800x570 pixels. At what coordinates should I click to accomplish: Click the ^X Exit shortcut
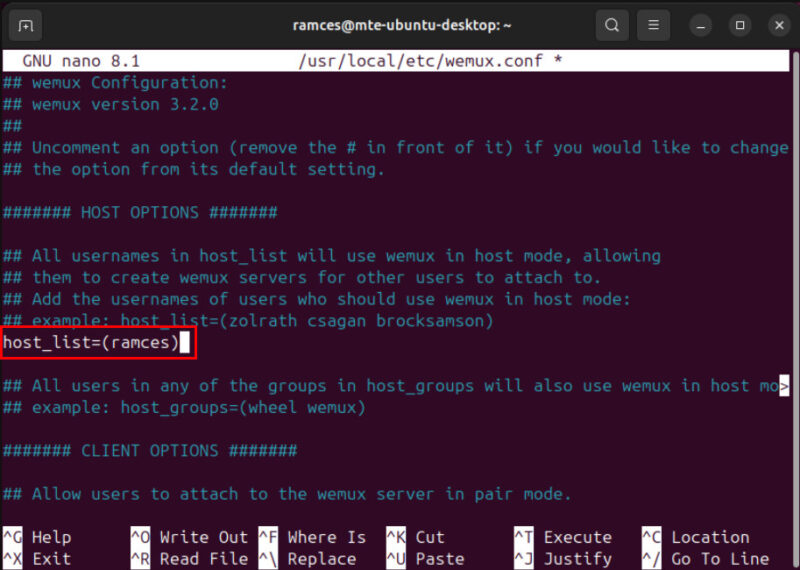[x=37, y=559]
